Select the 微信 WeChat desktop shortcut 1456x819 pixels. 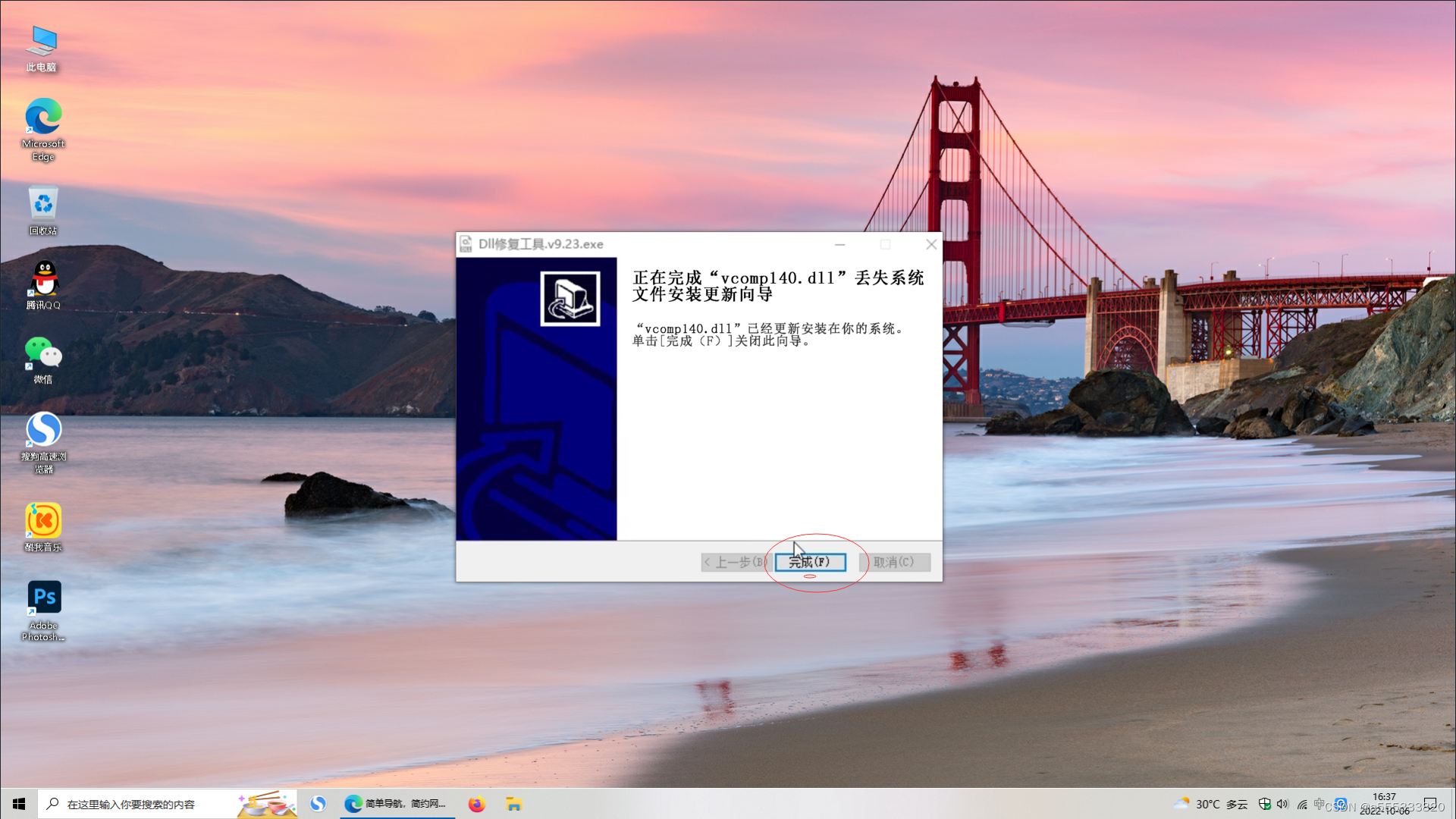click(x=43, y=360)
